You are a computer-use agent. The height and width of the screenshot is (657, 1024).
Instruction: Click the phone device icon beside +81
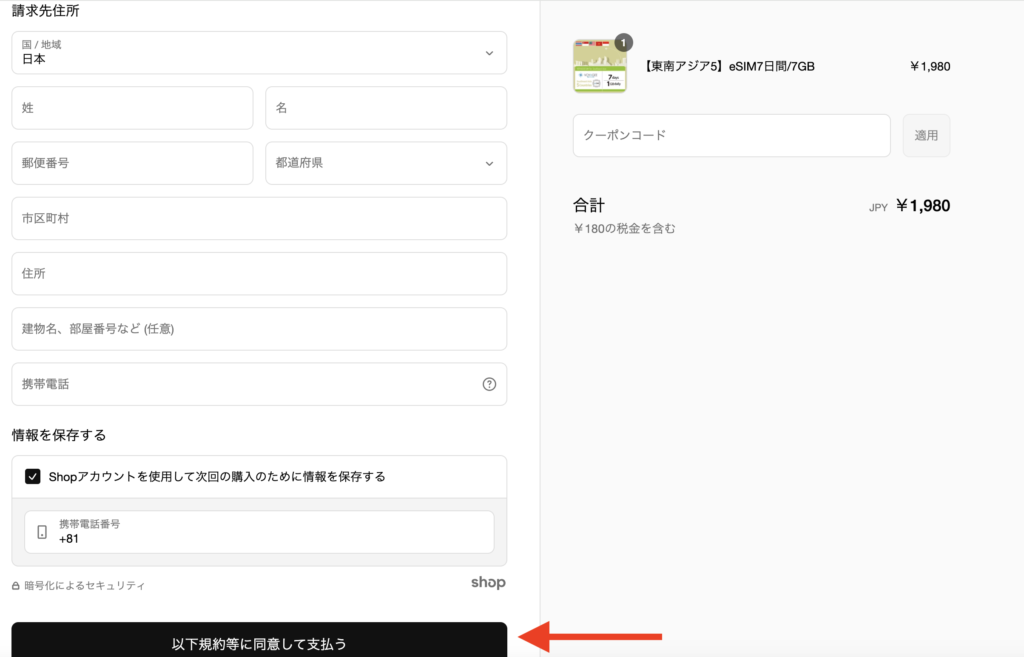[x=42, y=532]
